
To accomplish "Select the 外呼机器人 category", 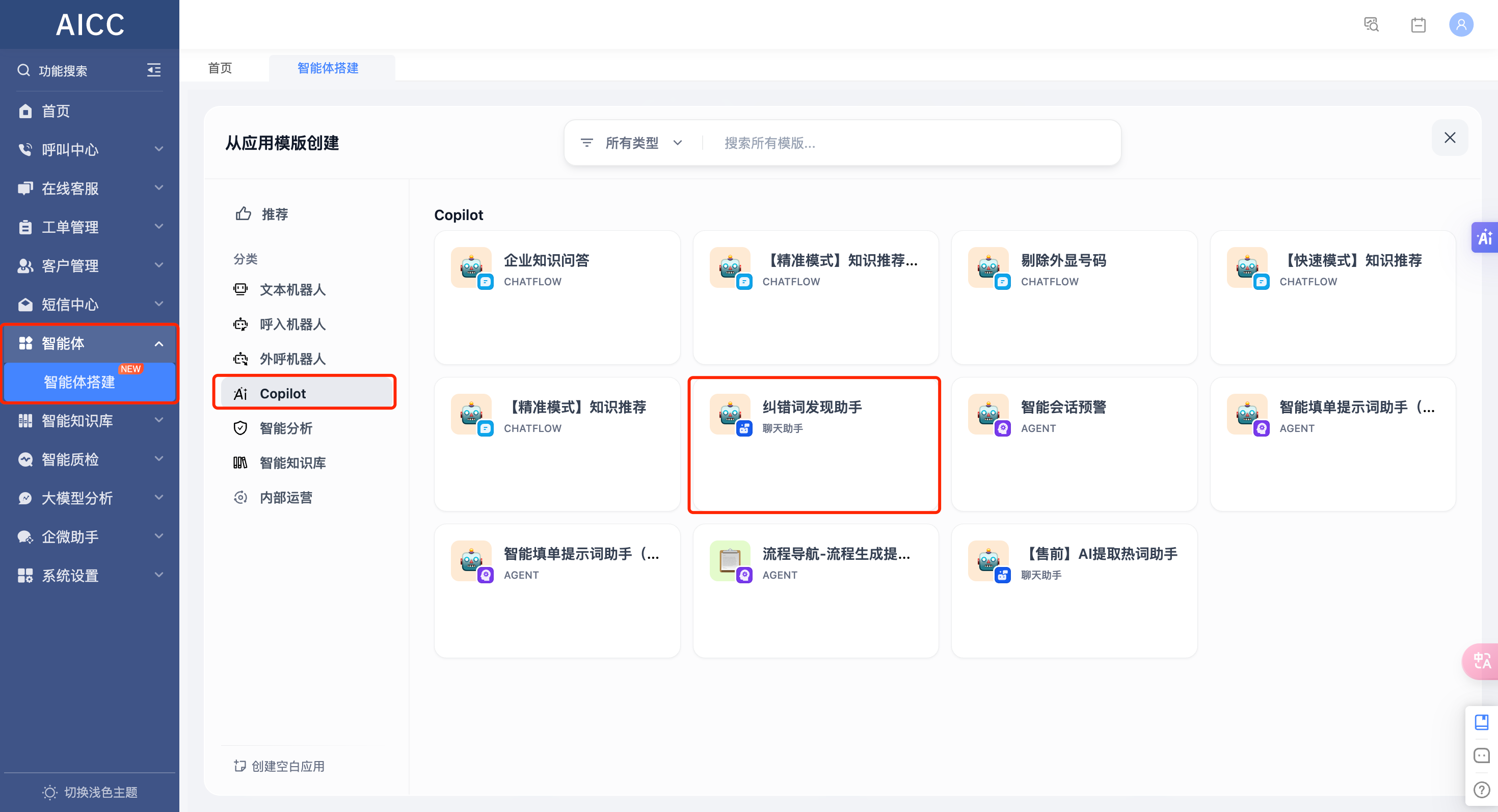I will [306, 359].
